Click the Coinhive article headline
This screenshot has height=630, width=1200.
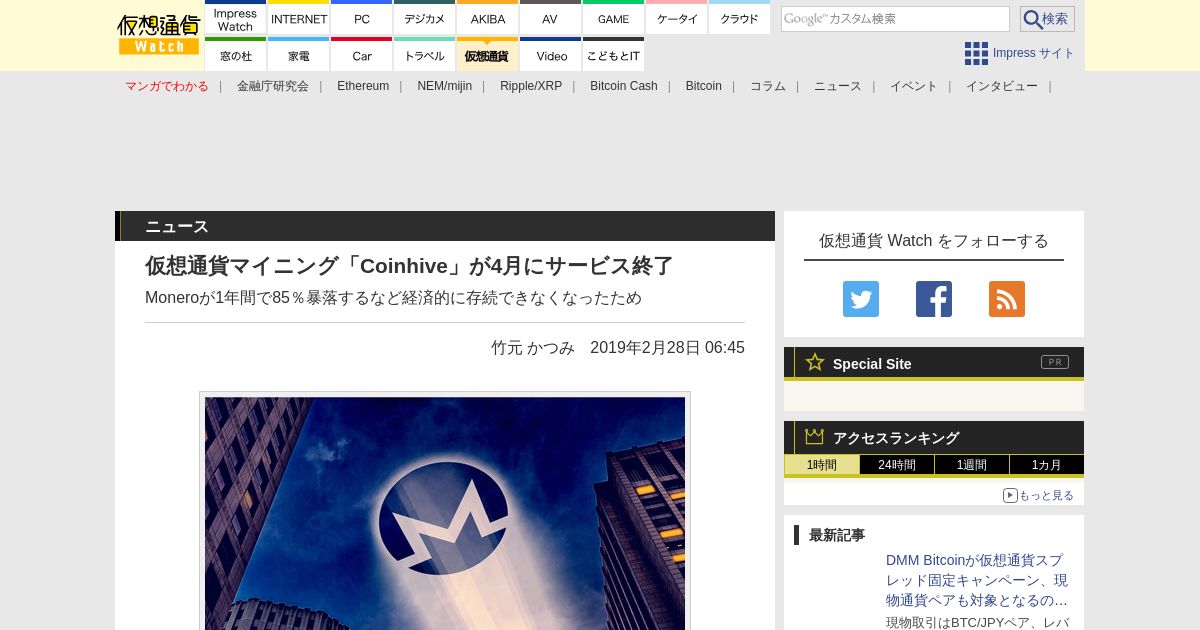[409, 266]
